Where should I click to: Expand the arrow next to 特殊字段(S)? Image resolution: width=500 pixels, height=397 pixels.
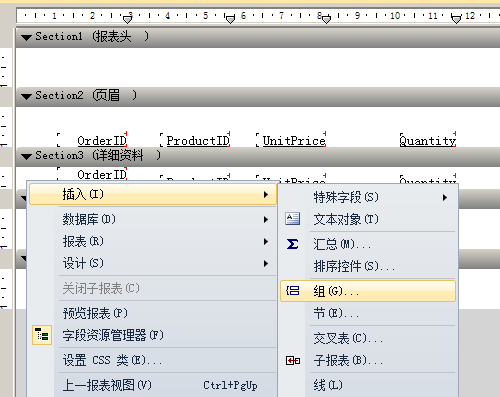[x=445, y=198]
